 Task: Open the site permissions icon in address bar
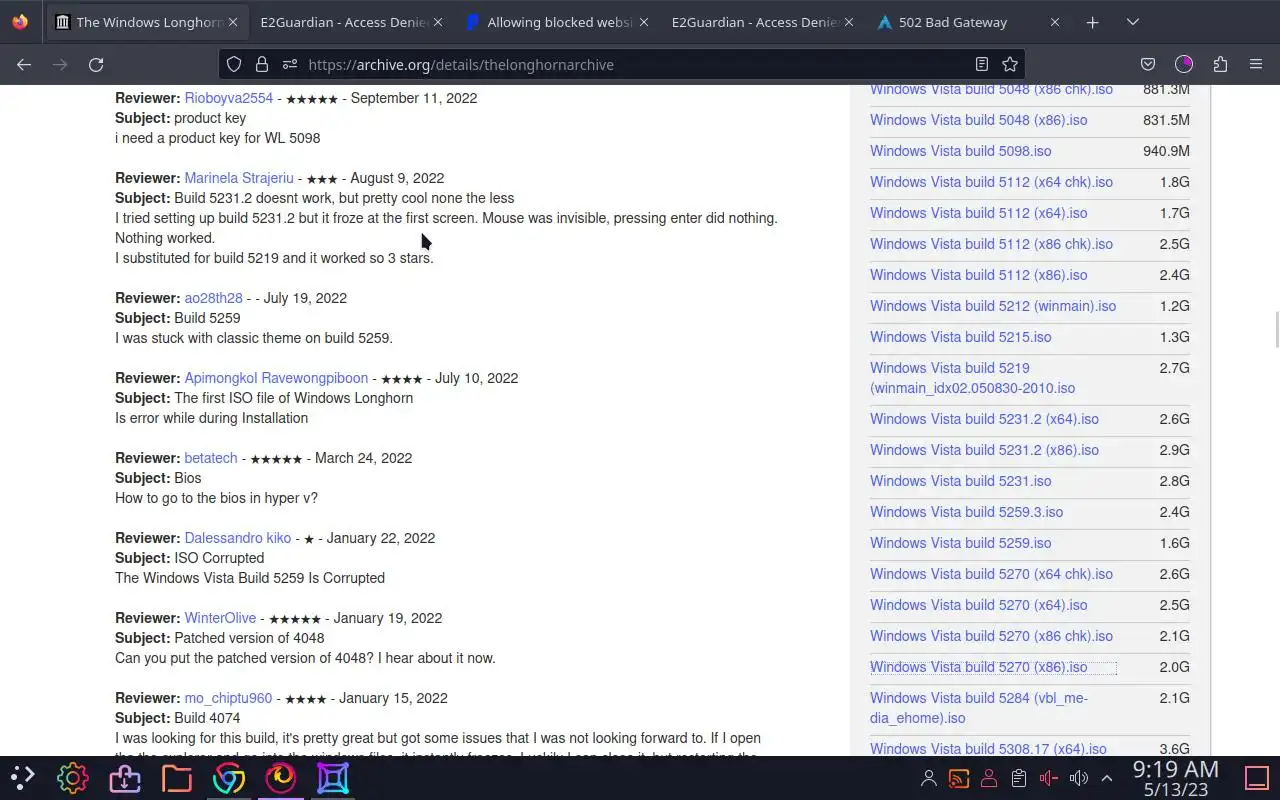coord(290,64)
